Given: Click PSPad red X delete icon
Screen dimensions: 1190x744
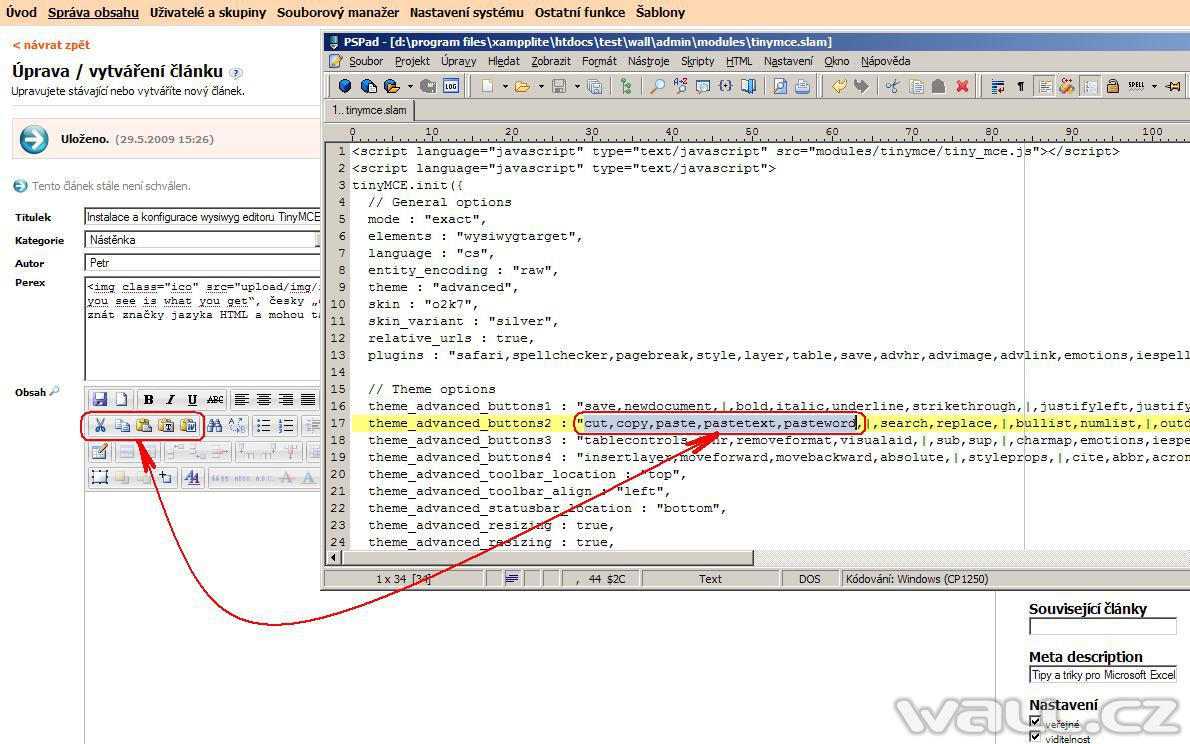Looking at the screenshot, I should [x=962, y=86].
